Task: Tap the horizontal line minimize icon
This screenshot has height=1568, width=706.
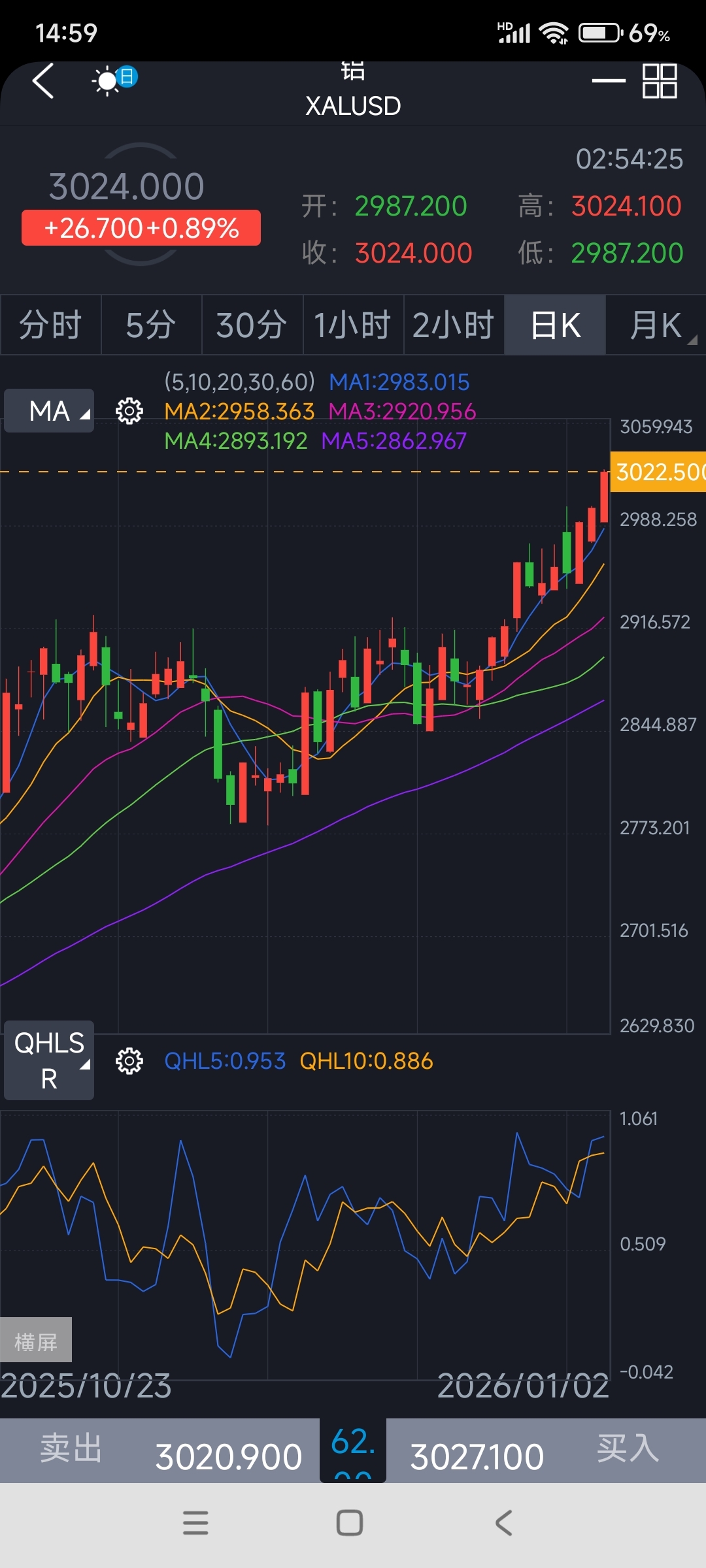Action: 609,81
